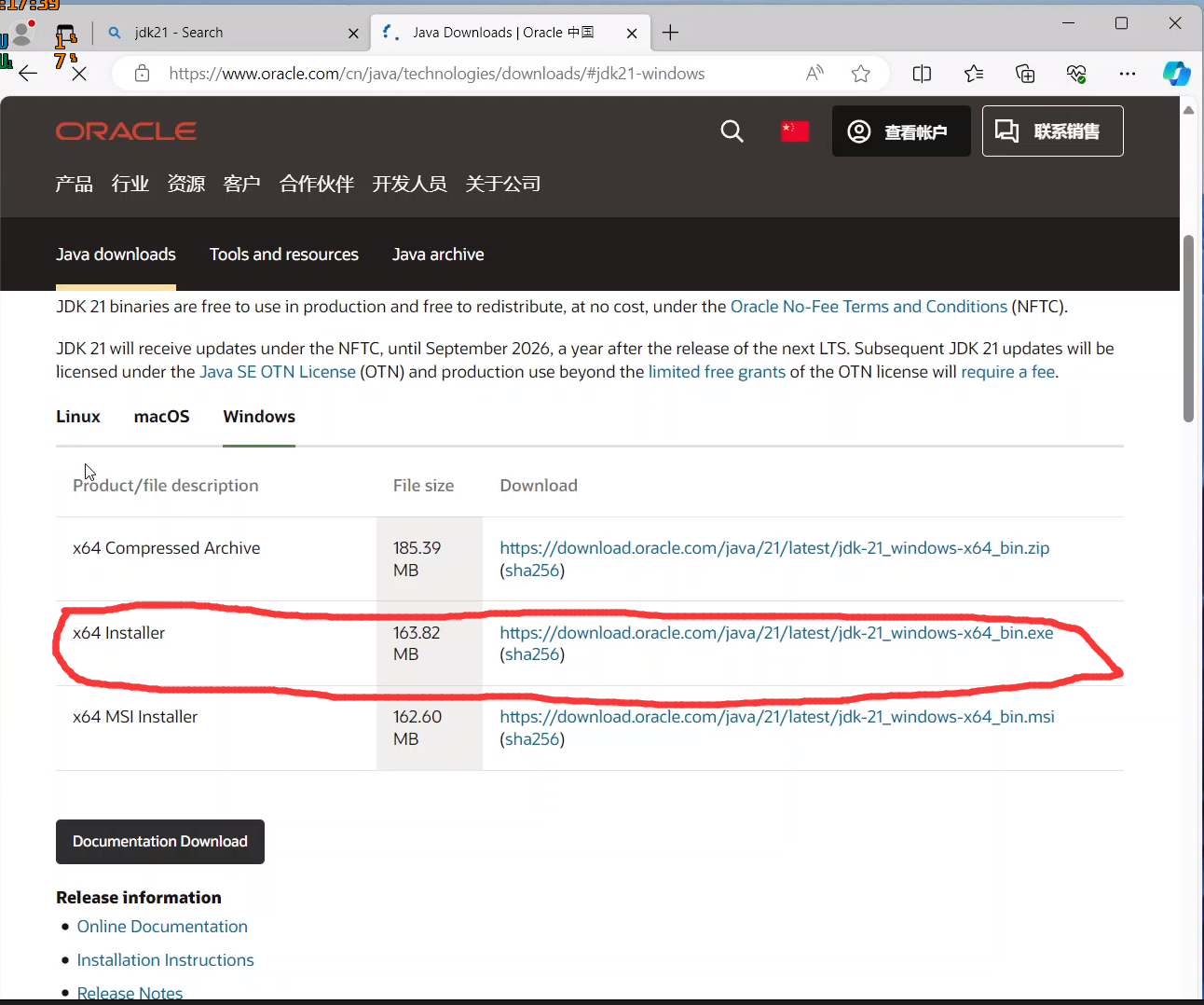Download jdk-21_windows-x64_bin.msi installer link
Image resolution: width=1204 pixels, height=1005 pixels.
pyautogui.click(x=777, y=717)
